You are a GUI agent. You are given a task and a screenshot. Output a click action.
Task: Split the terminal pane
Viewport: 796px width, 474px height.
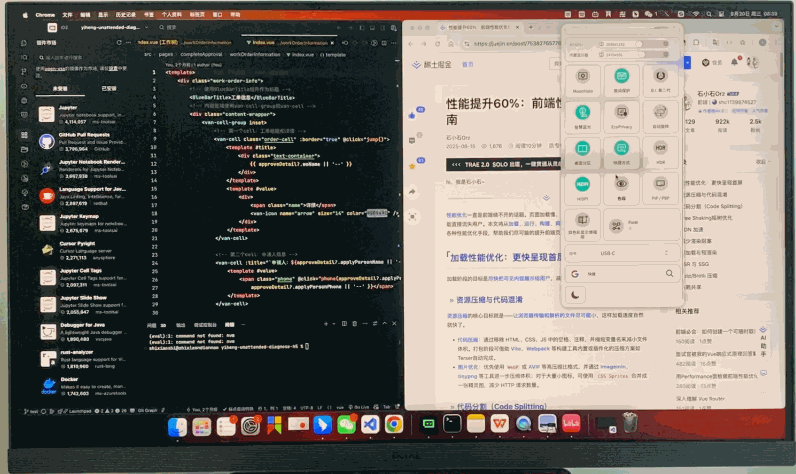pos(344,324)
